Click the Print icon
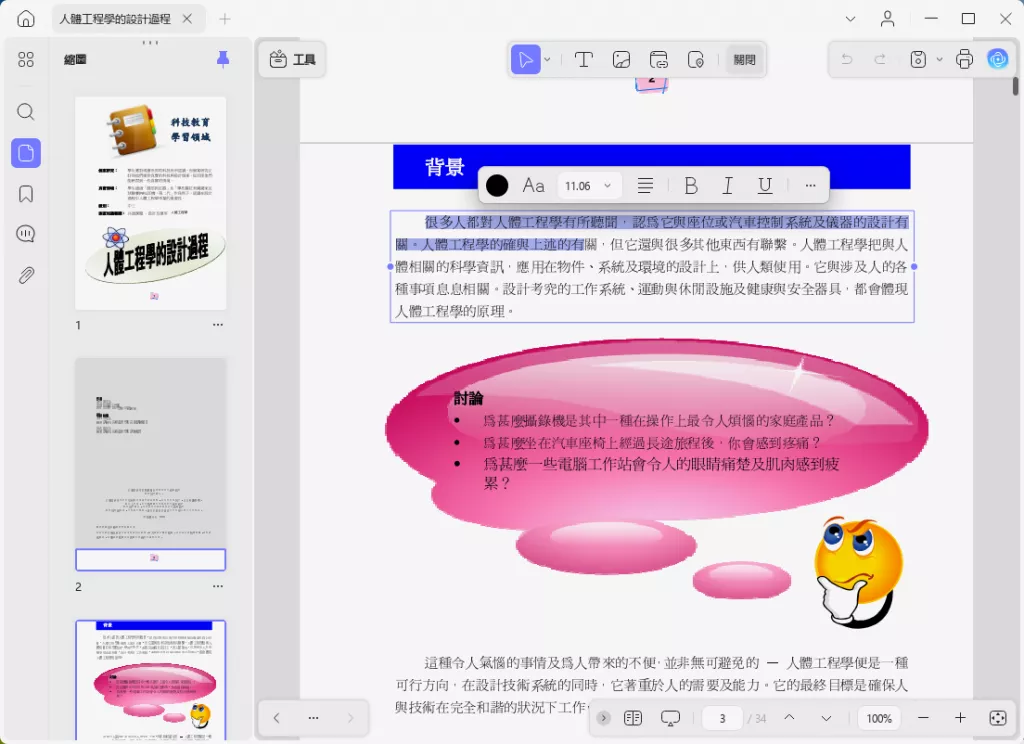This screenshot has height=744, width=1024. coord(963,59)
